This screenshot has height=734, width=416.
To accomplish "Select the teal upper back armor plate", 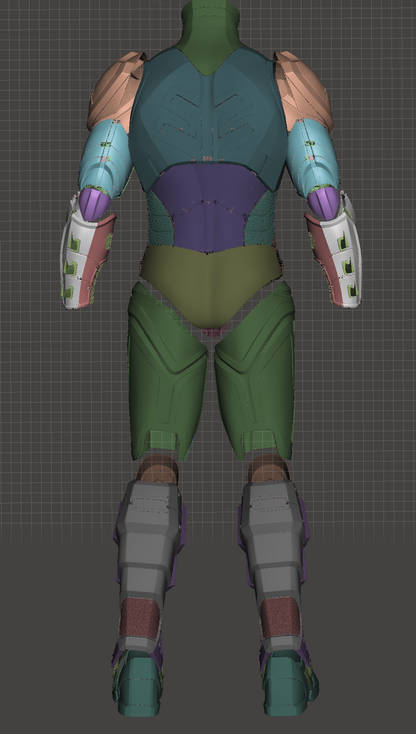I will (208, 117).
